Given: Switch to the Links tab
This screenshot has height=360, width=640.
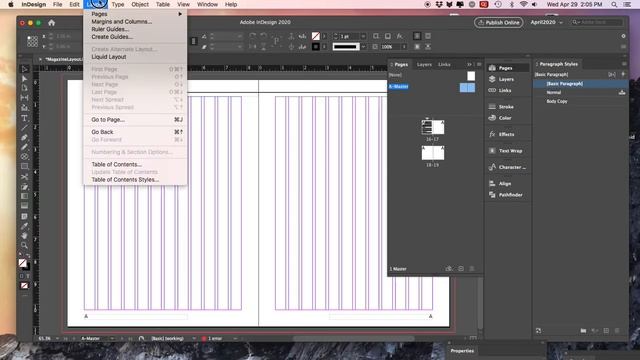Looking at the screenshot, I should (x=444, y=64).
